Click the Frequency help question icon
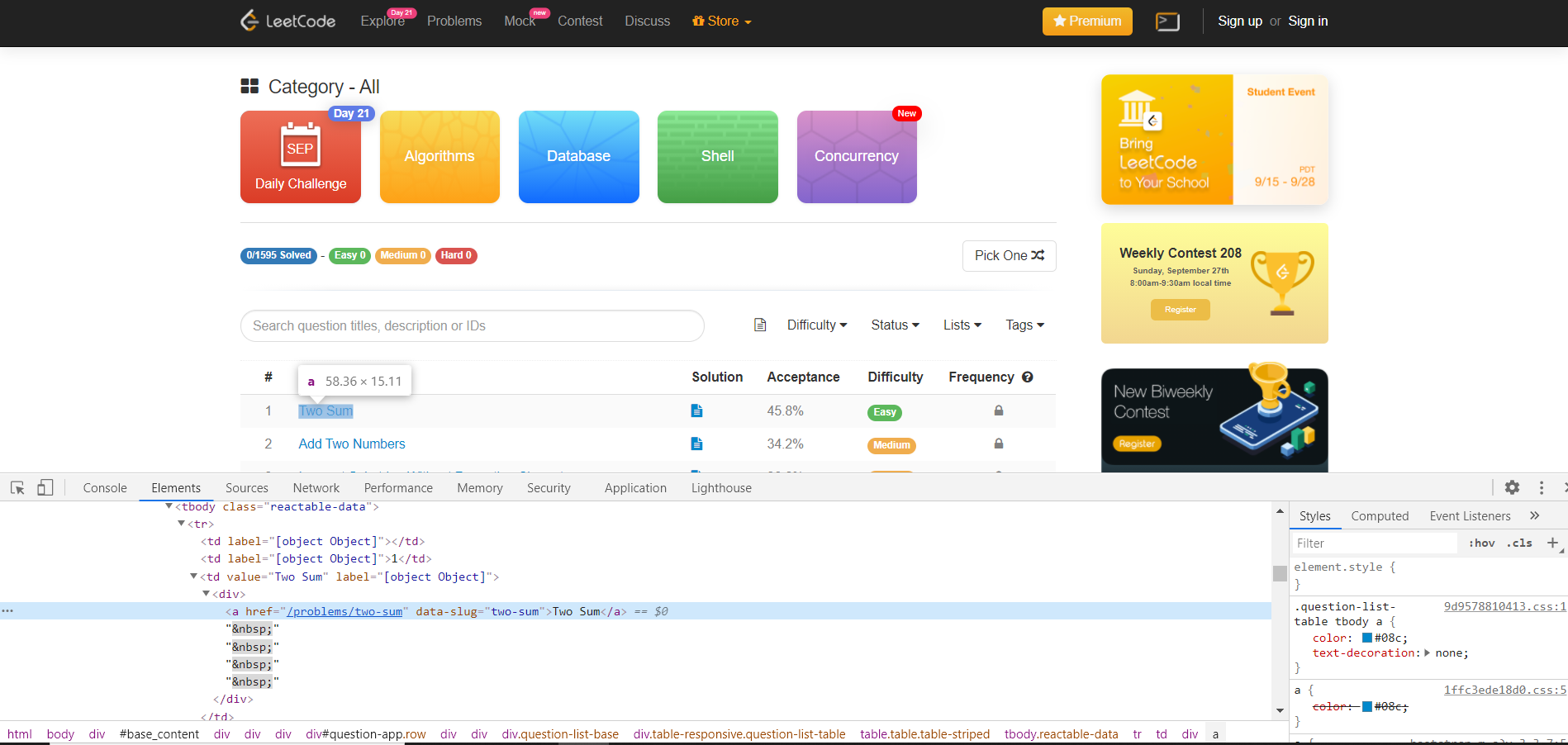Viewport: 1568px width, 745px height. (x=1028, y=377)
